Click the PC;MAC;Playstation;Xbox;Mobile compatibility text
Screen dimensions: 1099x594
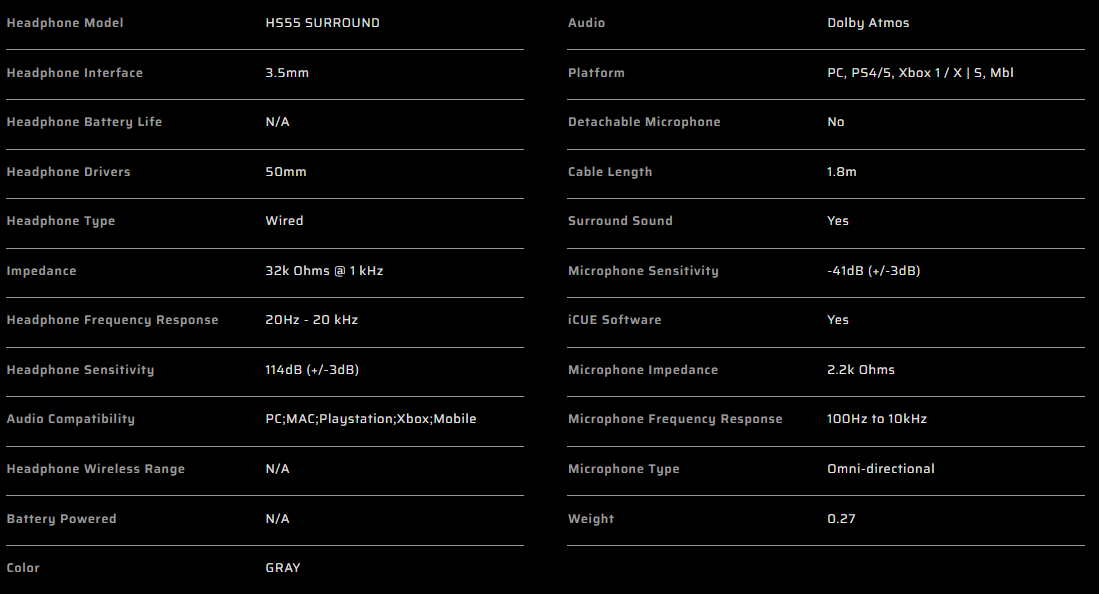pos(370,419)
